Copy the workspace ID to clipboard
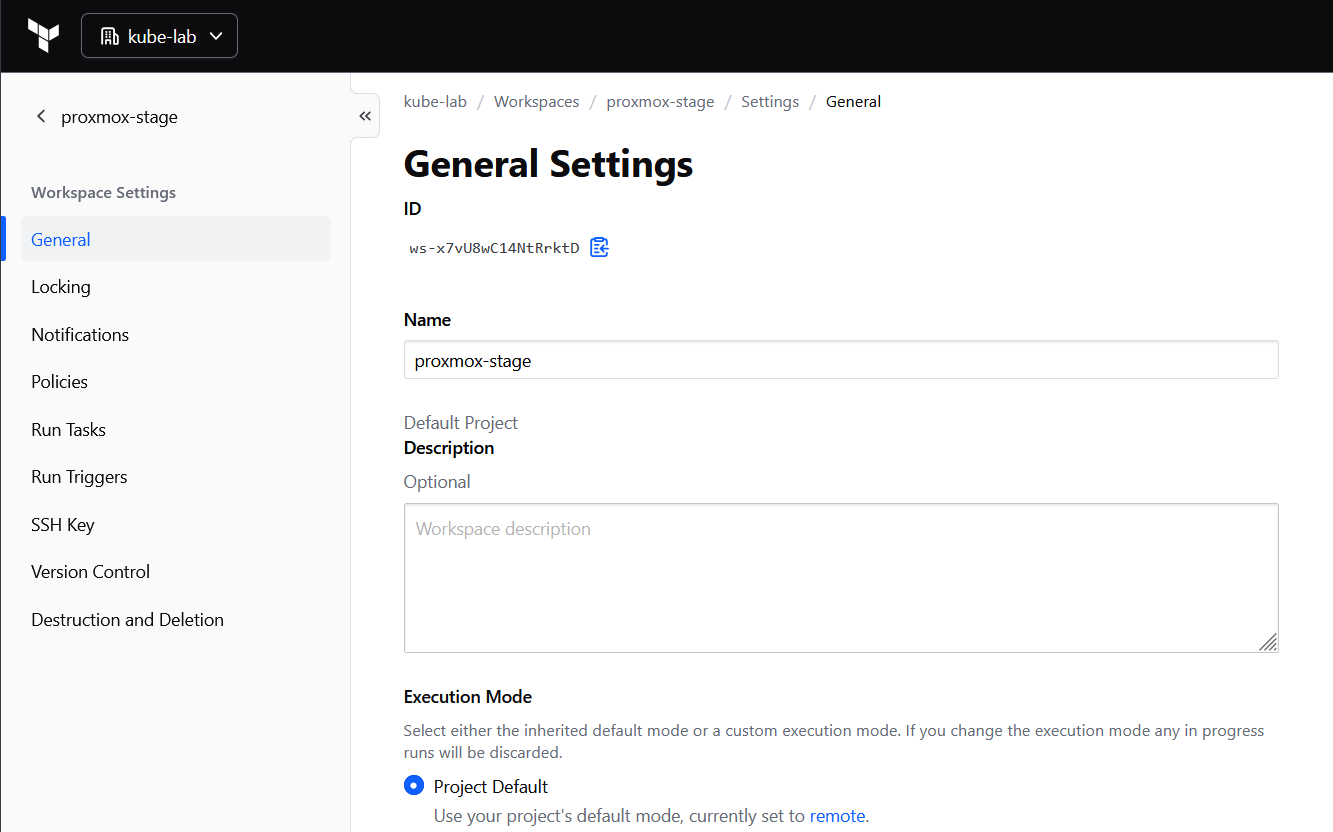The image size is (1333, 832). [x=599, y=247]
